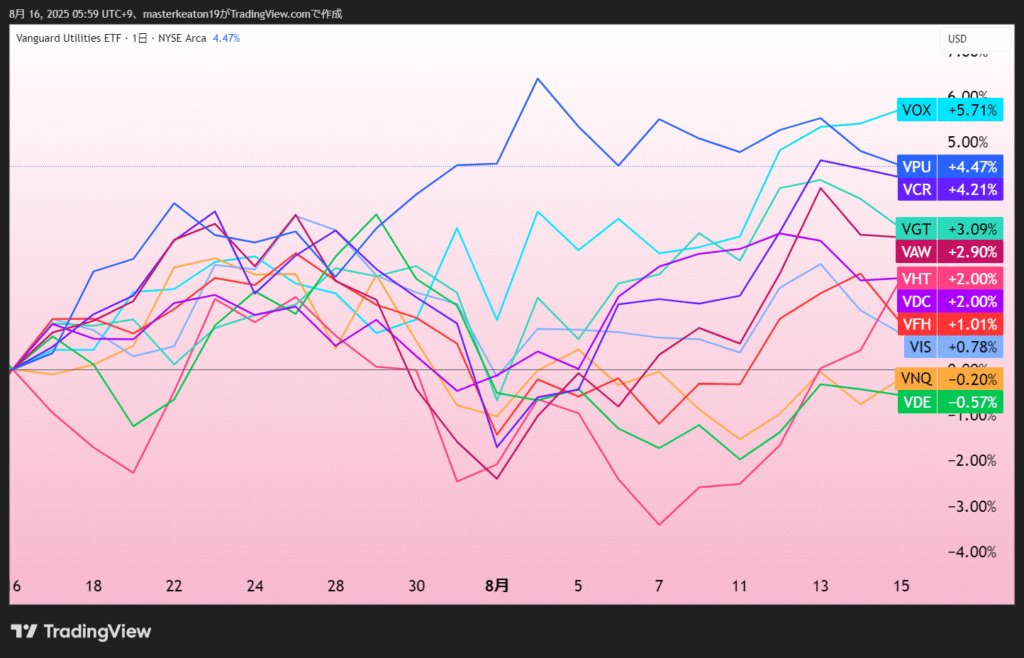Click the −3.00% price scale label
The height and width of the screenshot is (658, 1024).
pos(972,507)
